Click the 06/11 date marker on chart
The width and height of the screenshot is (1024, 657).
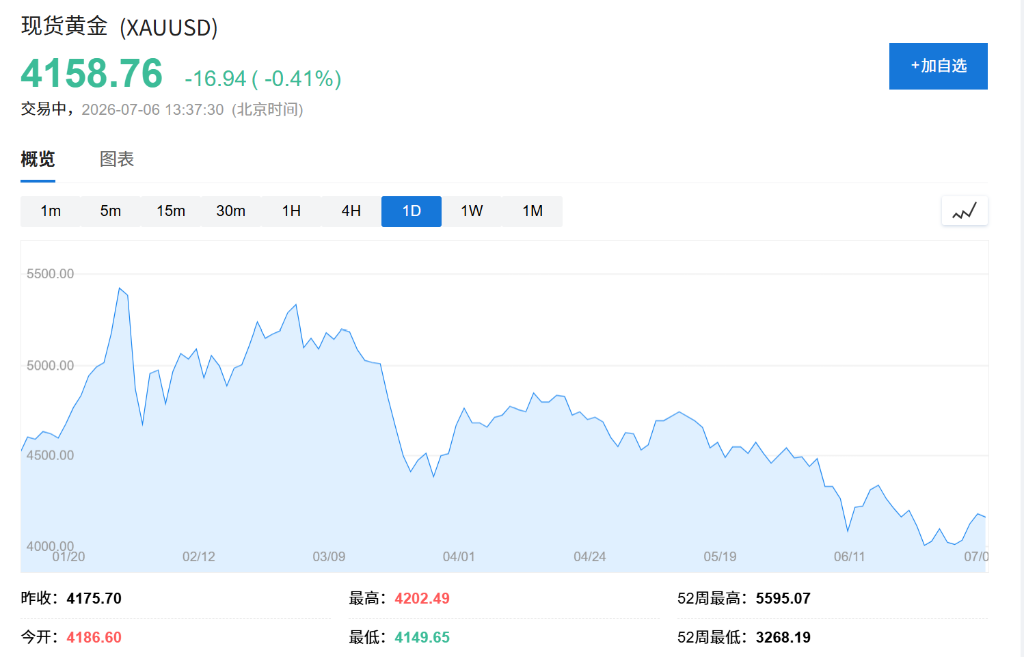[849, 556]
